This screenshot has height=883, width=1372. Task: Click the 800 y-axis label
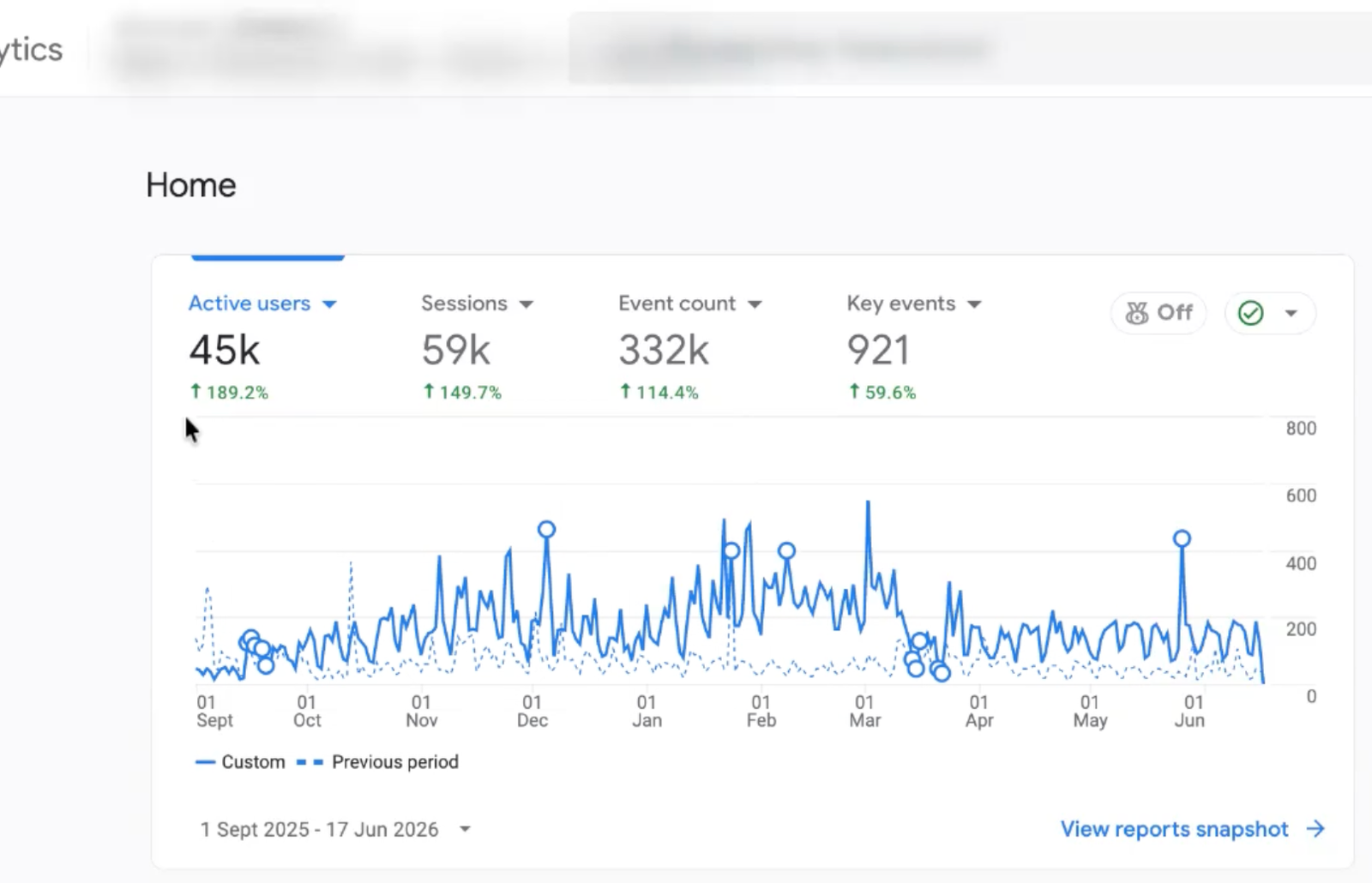tap(1301, 429)
